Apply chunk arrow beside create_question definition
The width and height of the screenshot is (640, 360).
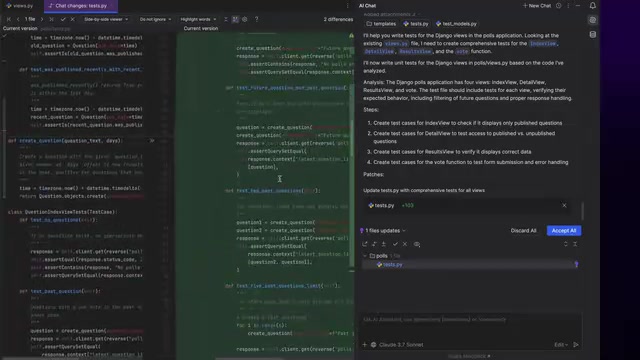(152, 141)
